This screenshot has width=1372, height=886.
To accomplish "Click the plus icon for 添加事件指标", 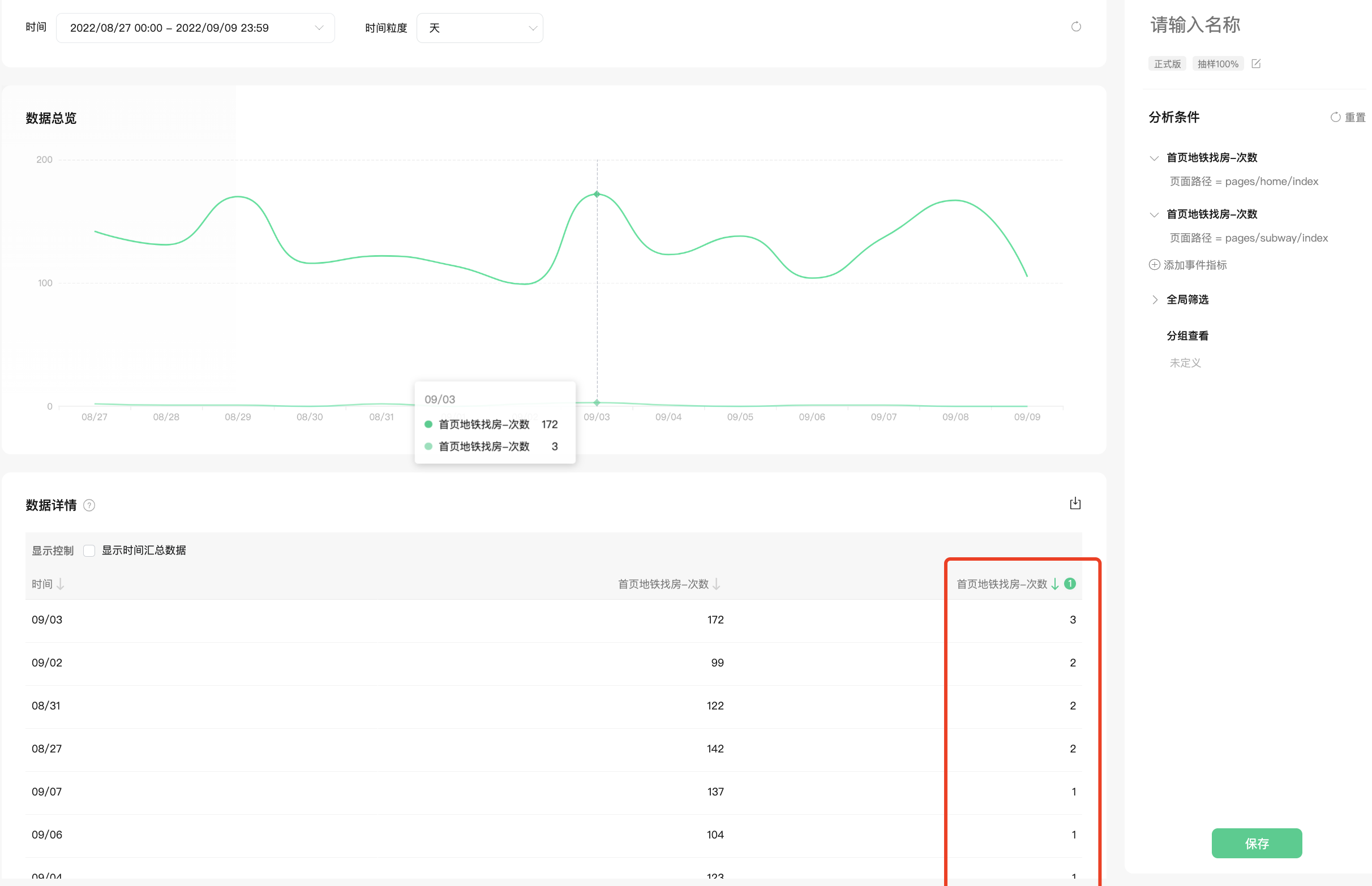I will pyautogui.click(x=1154, y=265).
